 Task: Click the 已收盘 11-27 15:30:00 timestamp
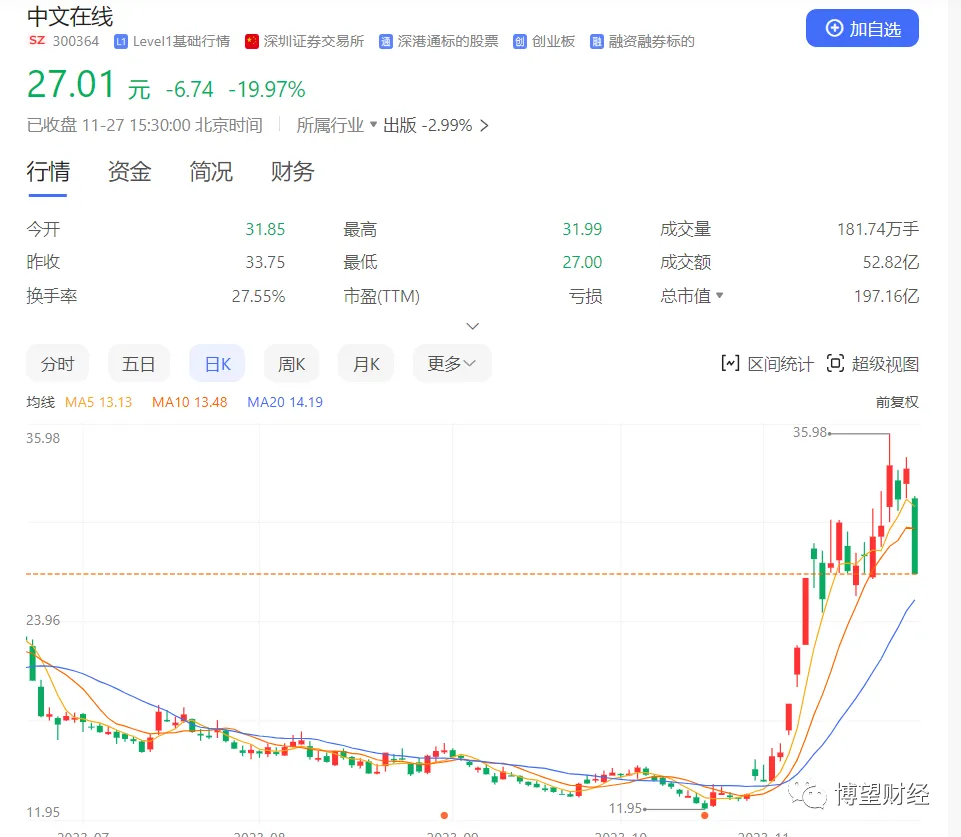click(145, 125)
